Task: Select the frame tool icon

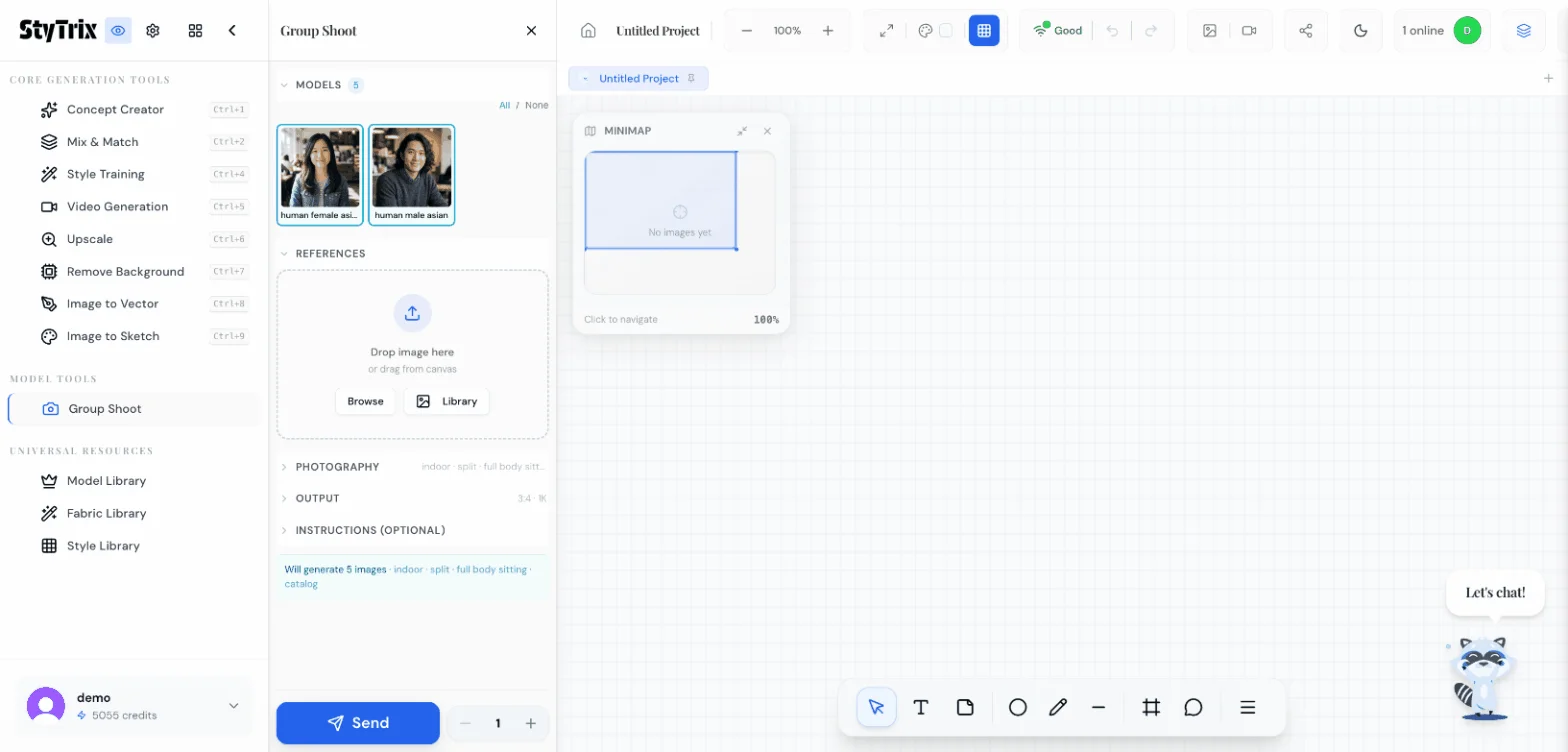Action: 1151,707
